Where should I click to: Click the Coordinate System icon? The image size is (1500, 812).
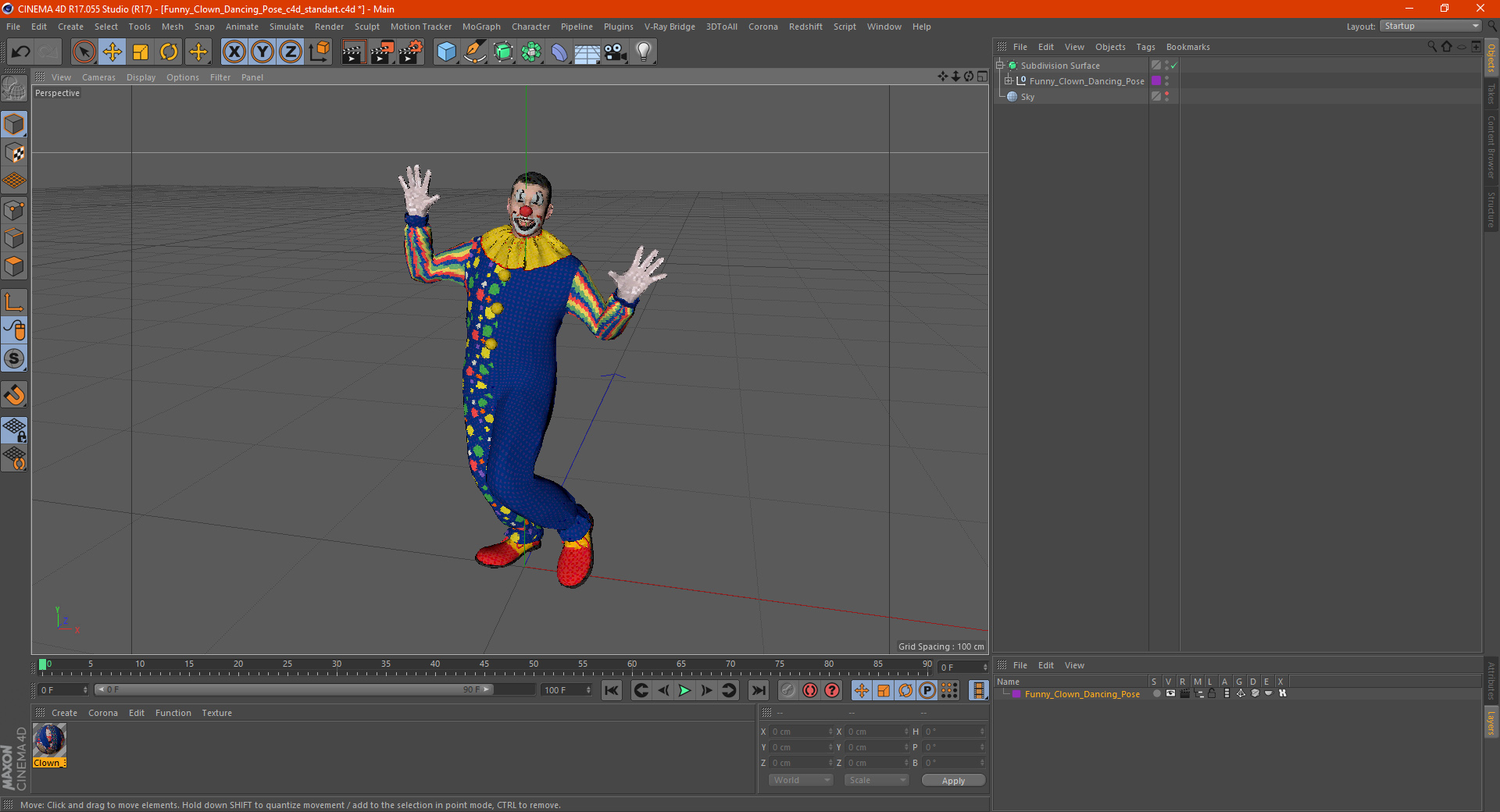point(320,52)
